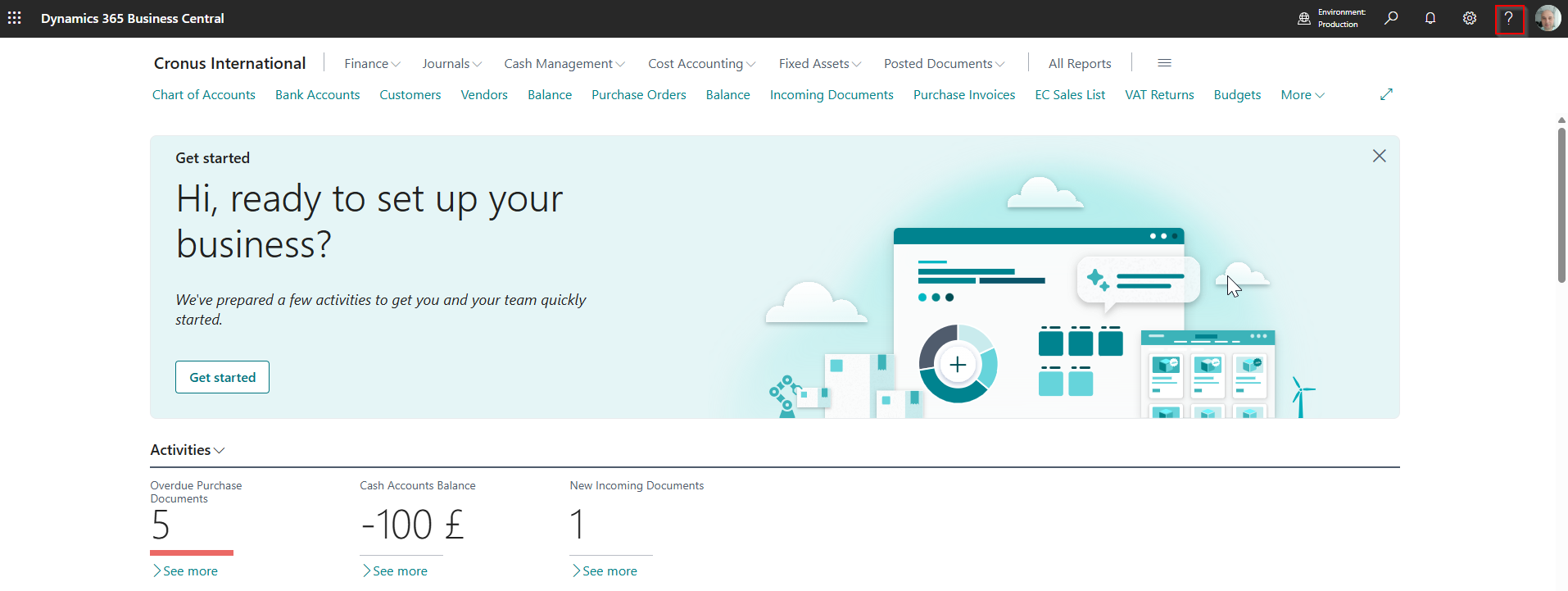Click Dynamics 365 Business Central title
This screenshot has width=1568, height=591.
[x=133, y=18]
